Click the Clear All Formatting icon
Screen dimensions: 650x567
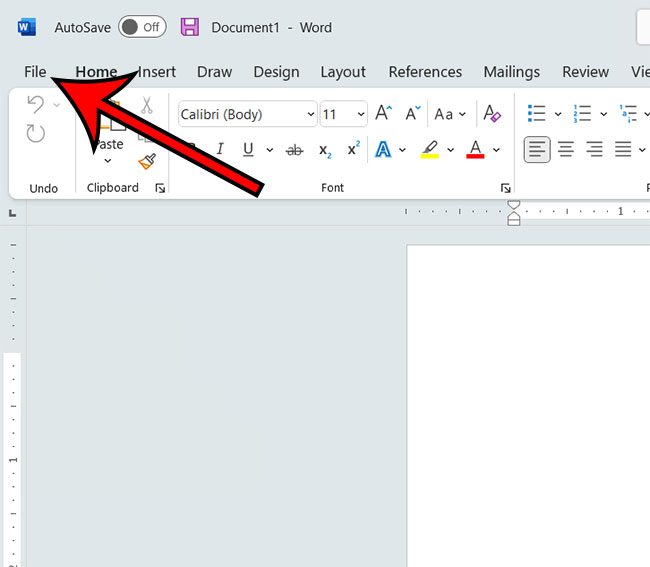click(x=491, y=114)
